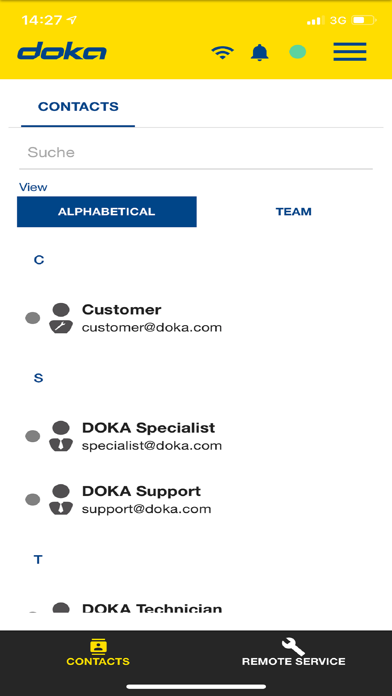Image resolution: width=392 pixels, height=696 pixels.
Task: Open notifications bell icon
Action: click(260, 52)
